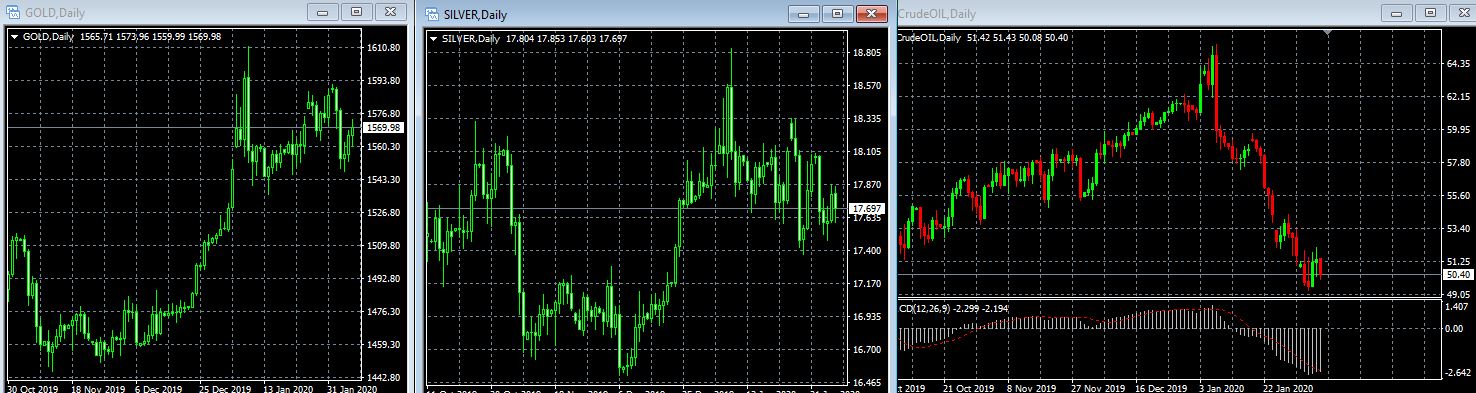Minimize the SILVER,Daily chart window
This screenshot has height=393, width=1476.
(x=804, y=14)
